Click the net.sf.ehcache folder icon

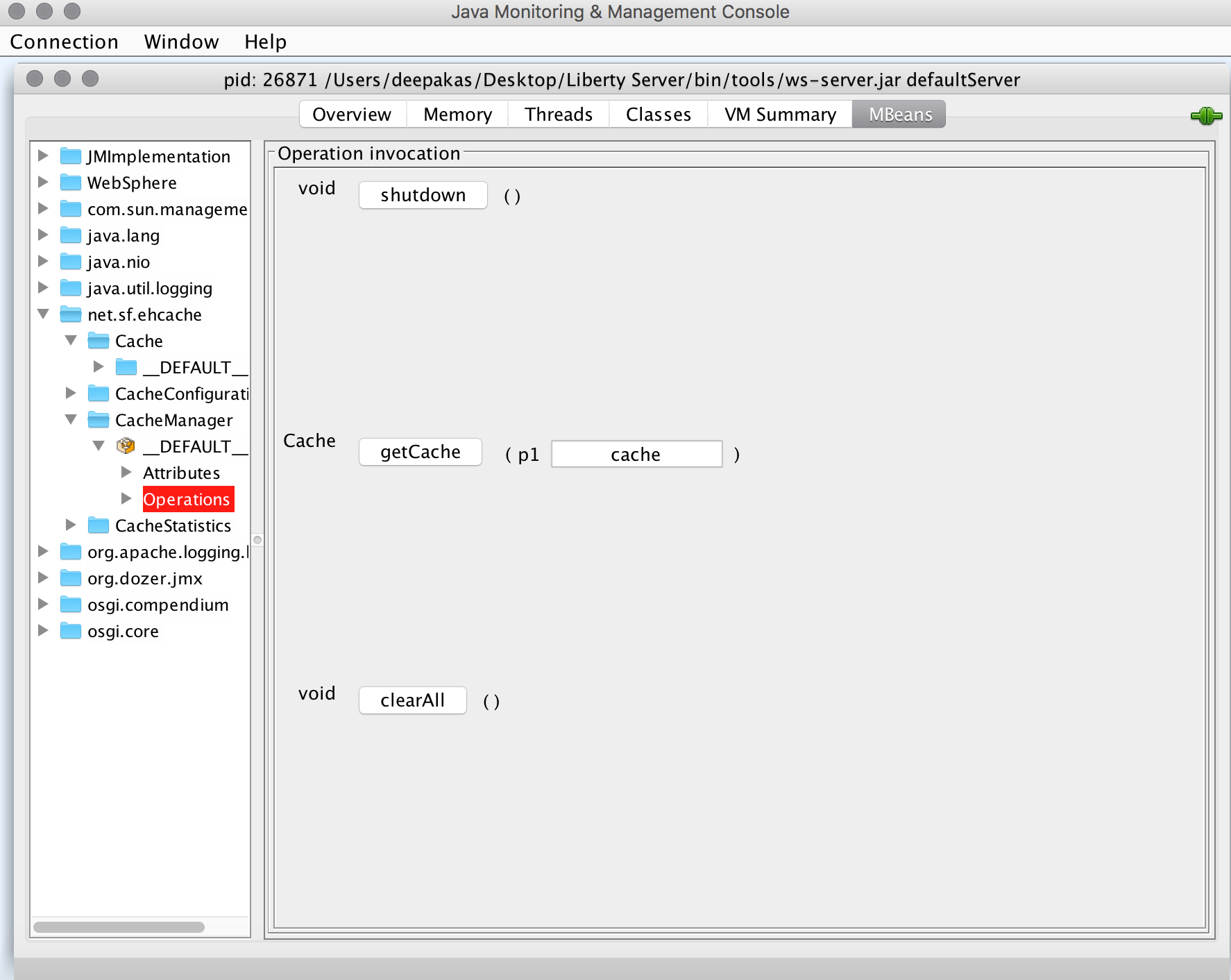[x=71, y=314]
